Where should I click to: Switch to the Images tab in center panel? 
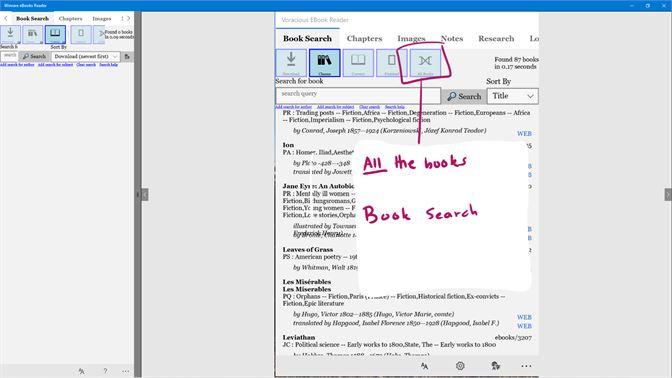click(x=411, y=39)
